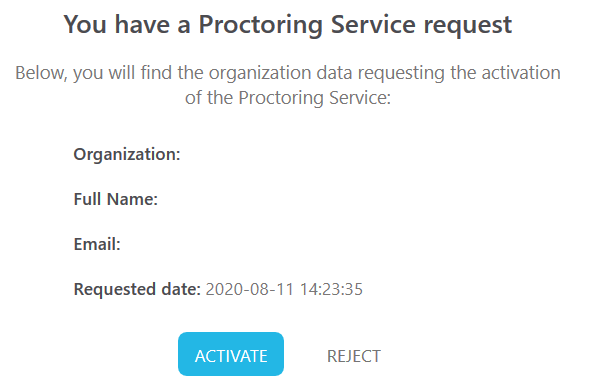The image size is (592, 380).
Task: Click the Requested date label
Action: tap(137, 289)
